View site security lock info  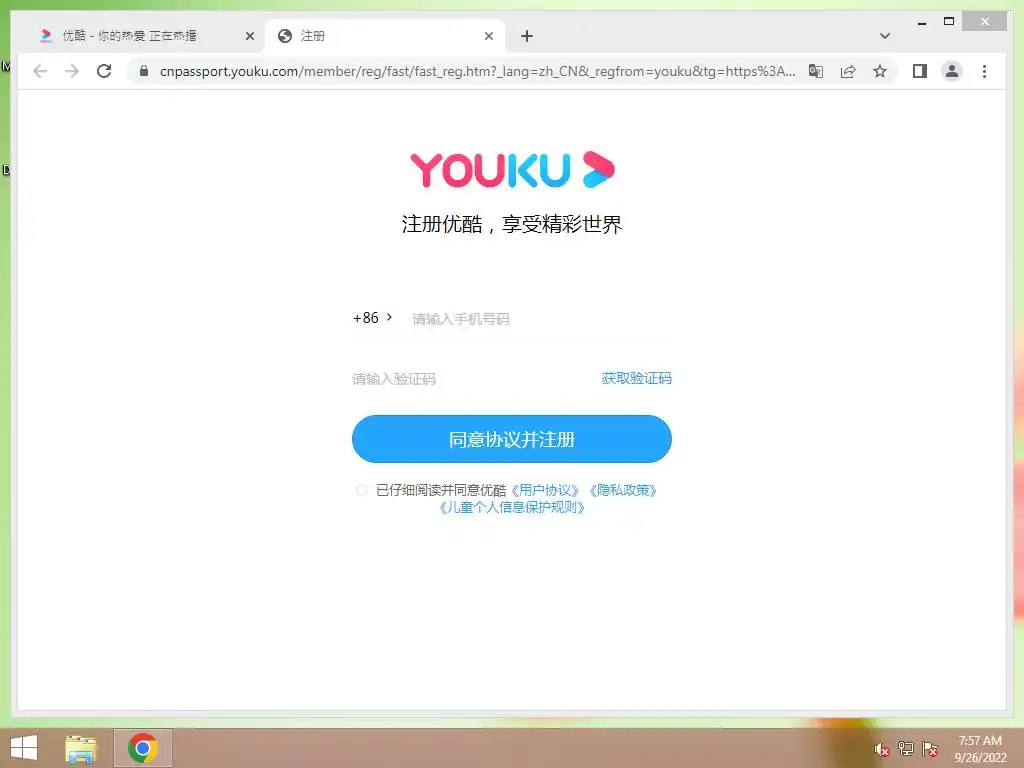pyautogui.click(x=144, y=71)
